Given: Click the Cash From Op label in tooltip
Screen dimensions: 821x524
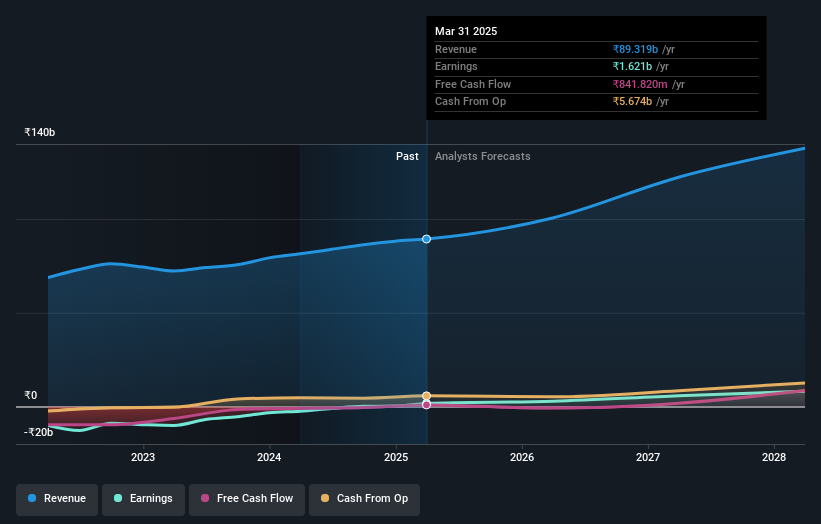Looking at the screenshot, I should point(470,102).
